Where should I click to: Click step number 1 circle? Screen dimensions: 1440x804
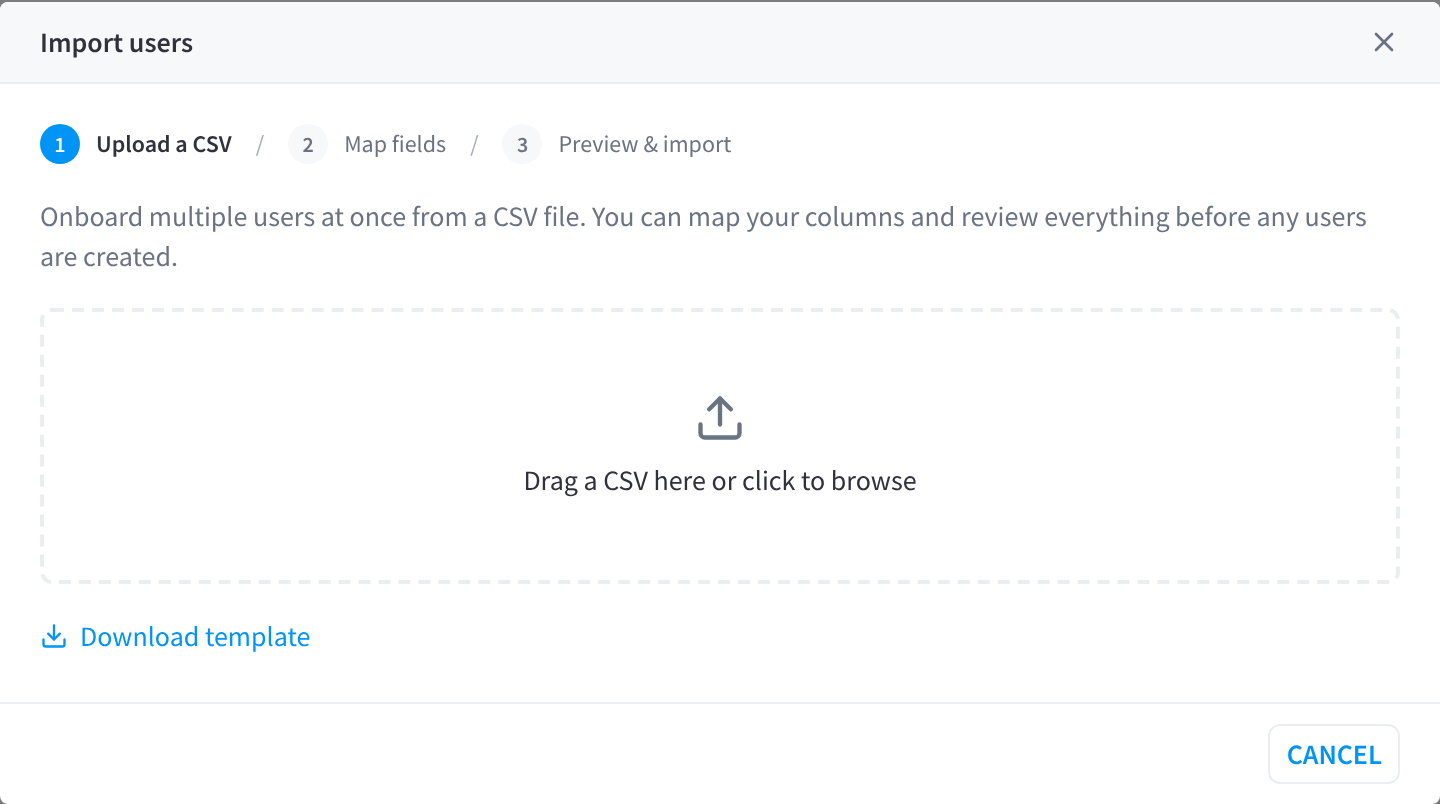pos(60,144)
